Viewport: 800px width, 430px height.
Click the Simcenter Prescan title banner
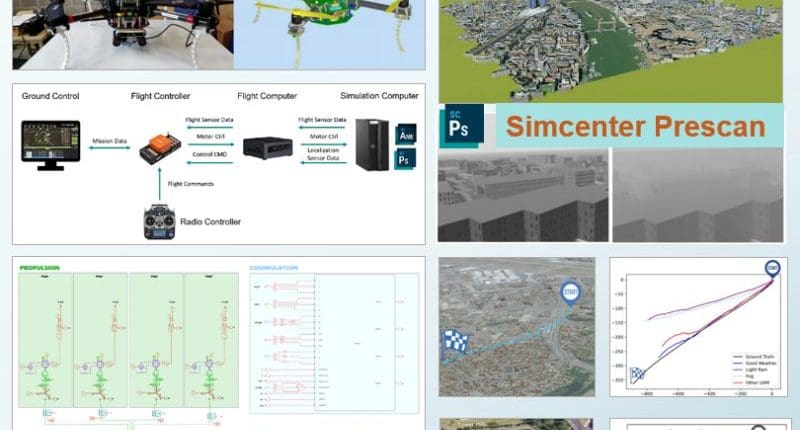click(640, 126)
